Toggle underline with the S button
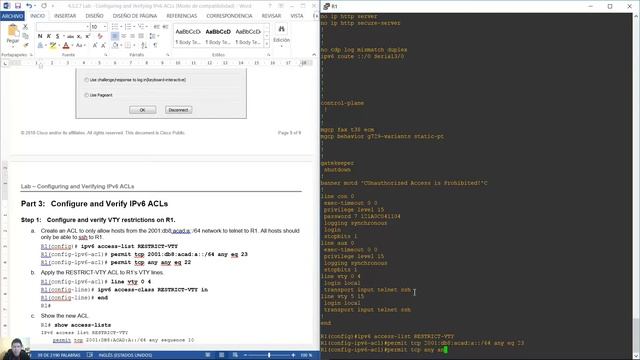Image resolution: width=640 pixels, height=360 pixels. [58, 36]
